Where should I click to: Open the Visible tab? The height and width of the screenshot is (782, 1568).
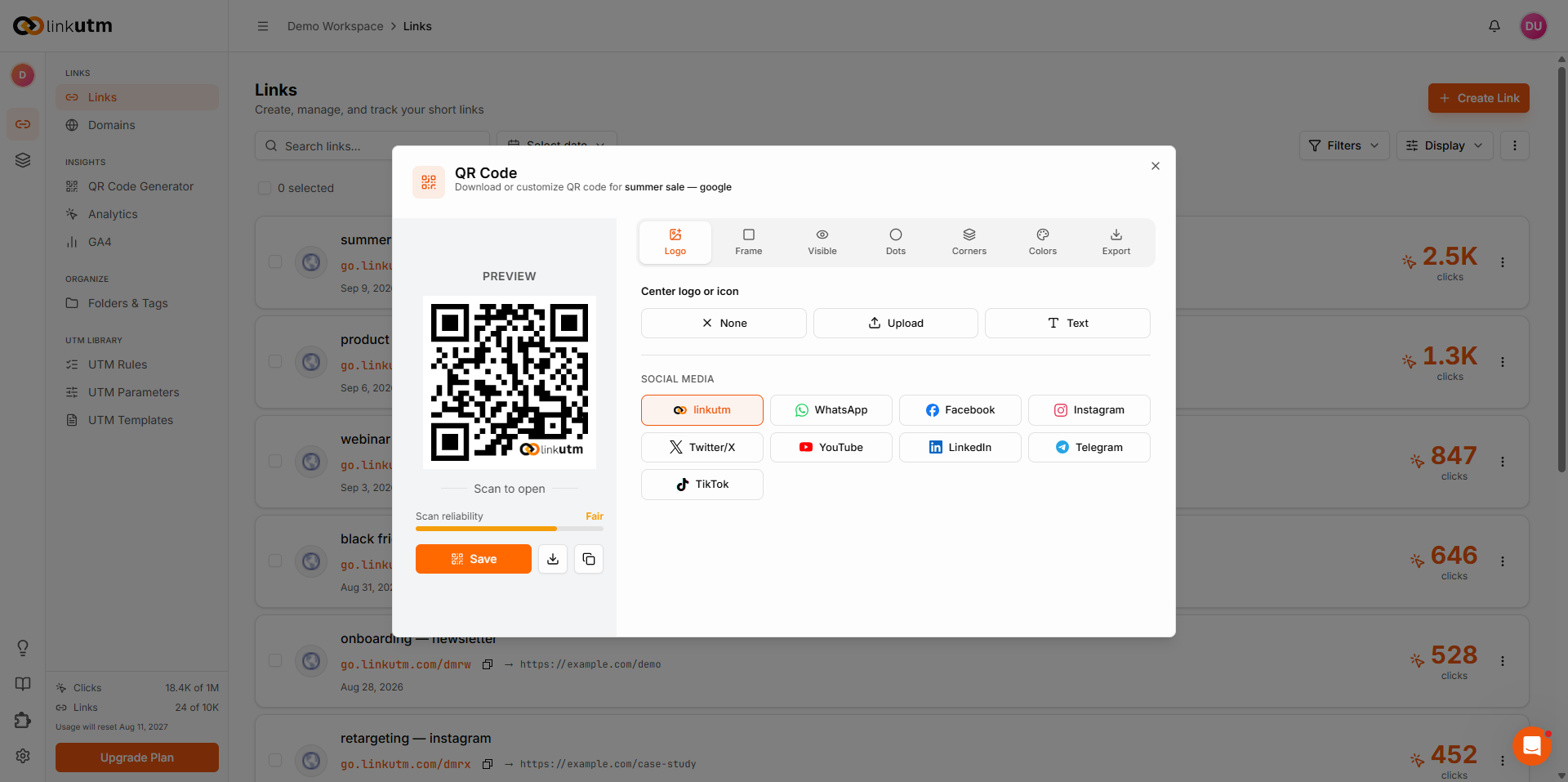pyautogui.click(x=822, y=243)
